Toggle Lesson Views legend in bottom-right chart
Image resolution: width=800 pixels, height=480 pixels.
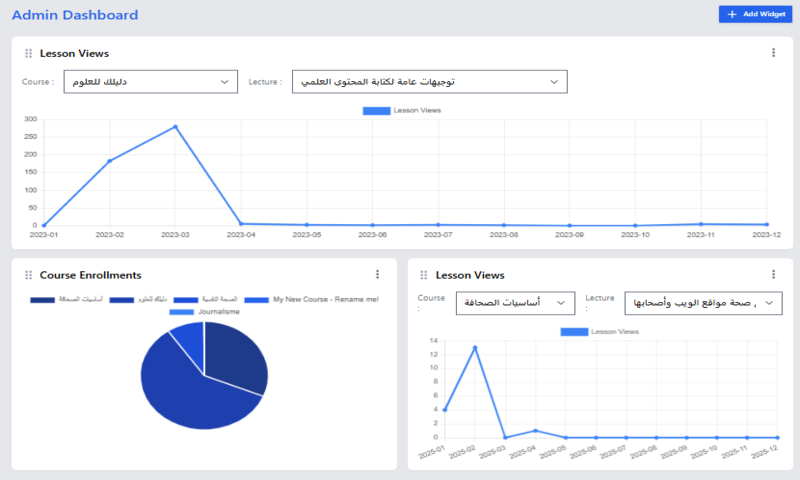pos(602,331)
